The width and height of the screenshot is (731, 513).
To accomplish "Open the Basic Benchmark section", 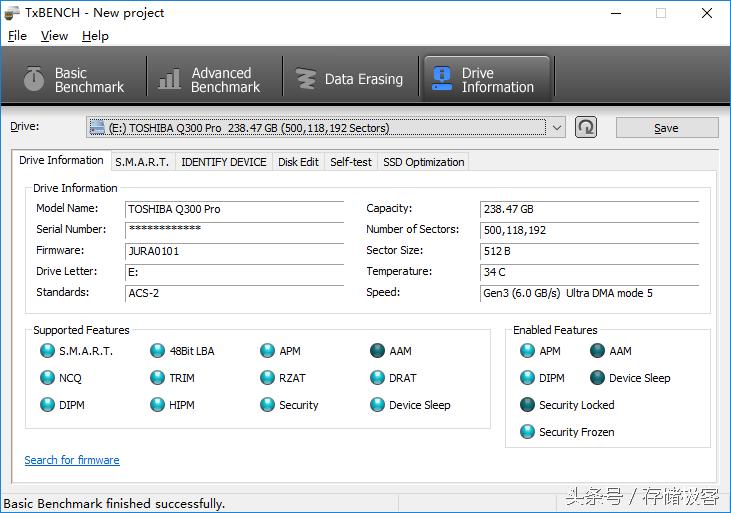I will point(75,79).
